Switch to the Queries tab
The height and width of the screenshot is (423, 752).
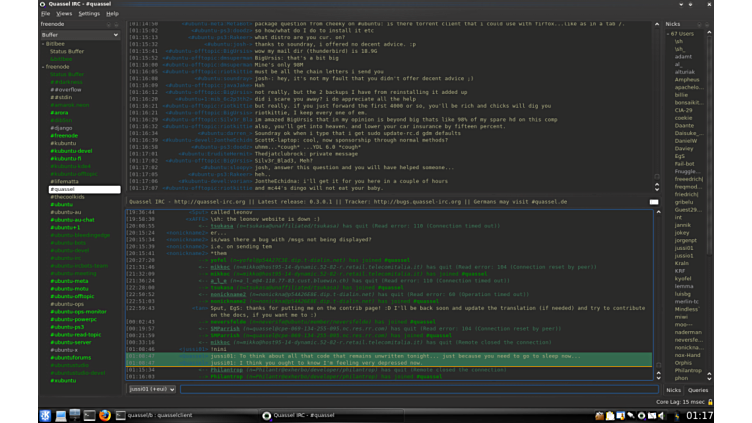[698, 390]
